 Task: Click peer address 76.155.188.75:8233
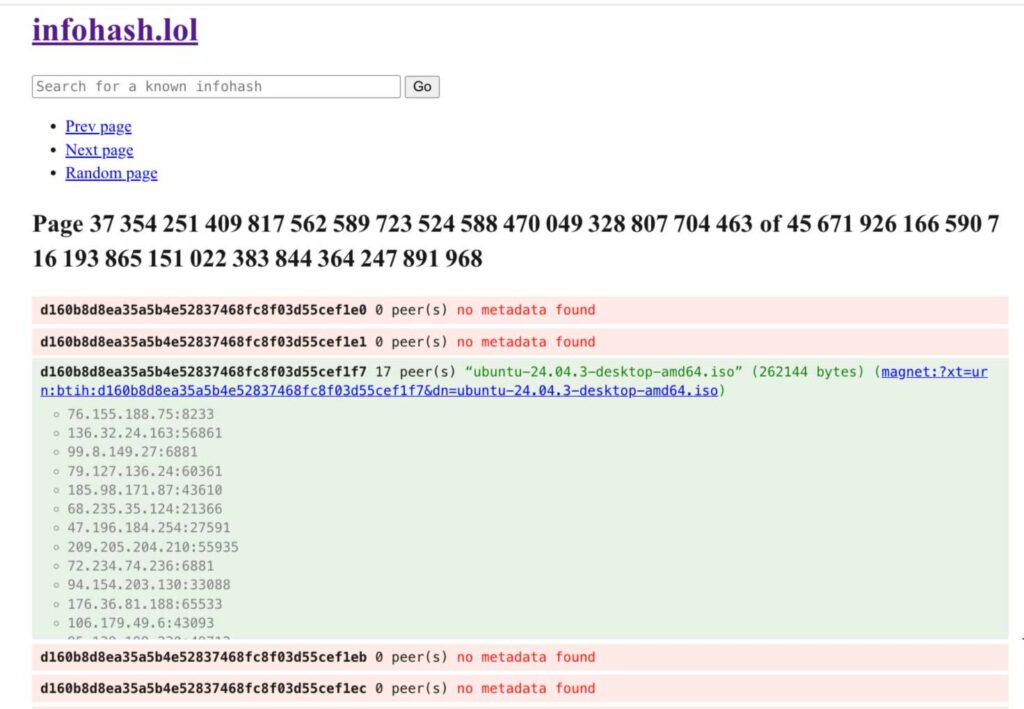click(140, 414)
